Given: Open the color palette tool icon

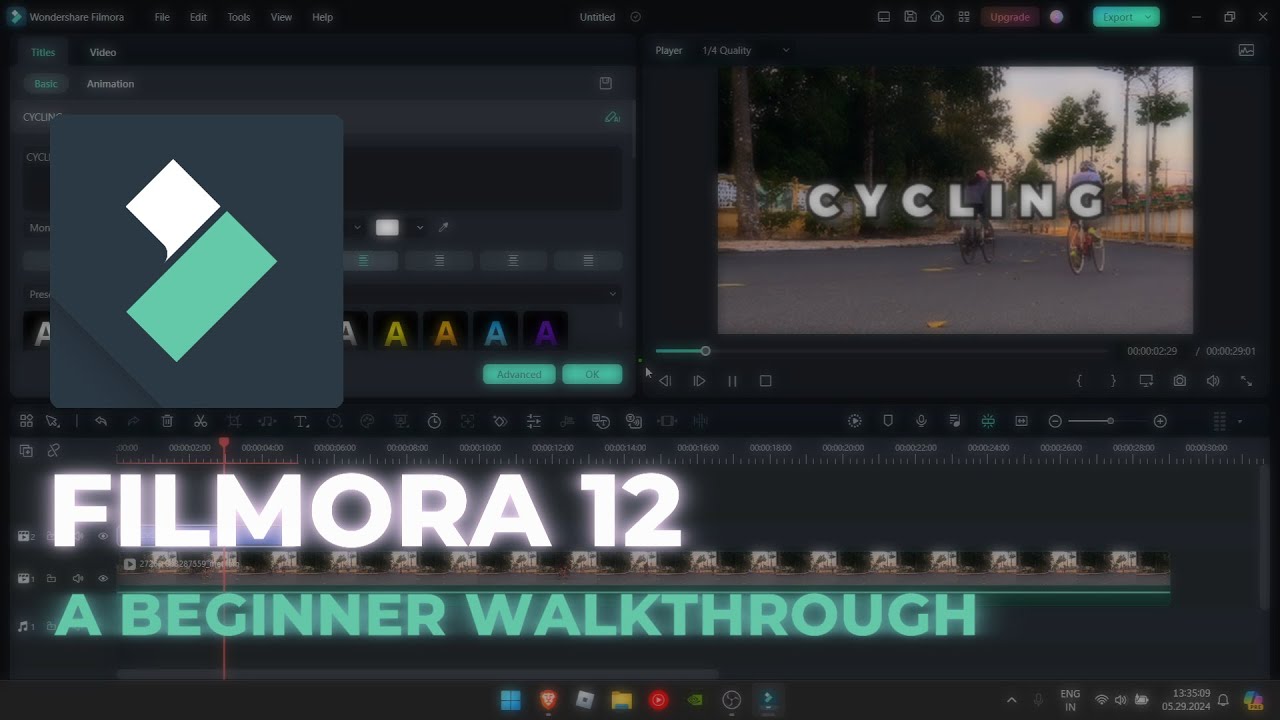Looking at the screenshot, I should click(x=367, y=422).
